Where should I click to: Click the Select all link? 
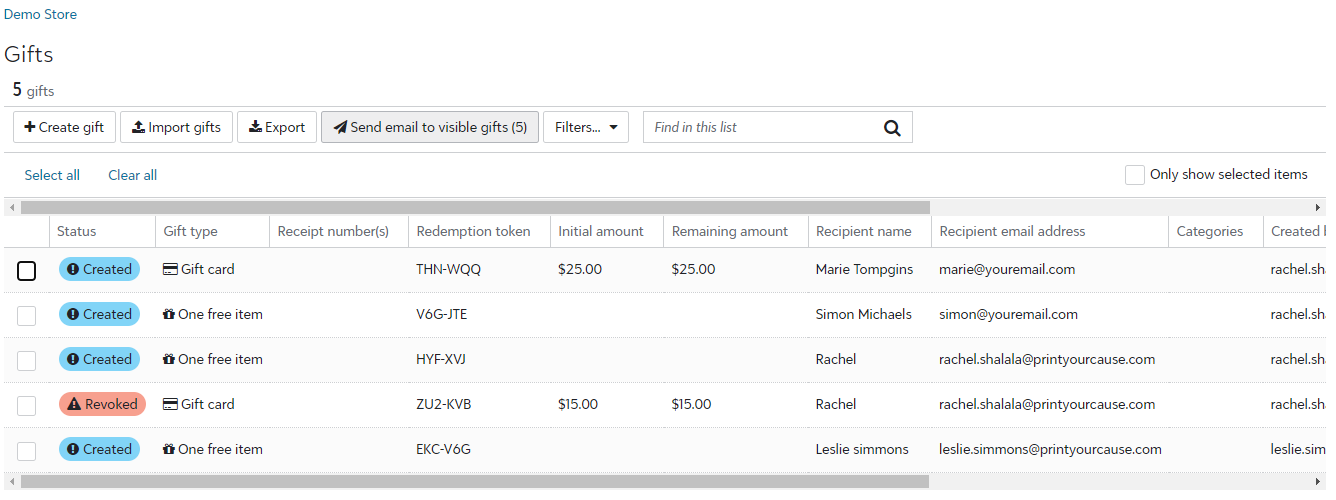coord(52,175)
